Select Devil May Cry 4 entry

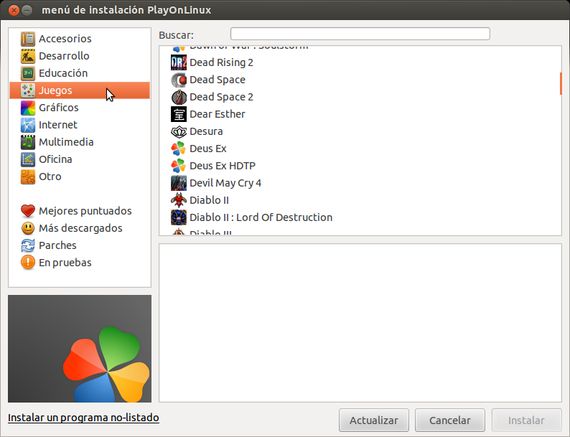click(360, 183)
